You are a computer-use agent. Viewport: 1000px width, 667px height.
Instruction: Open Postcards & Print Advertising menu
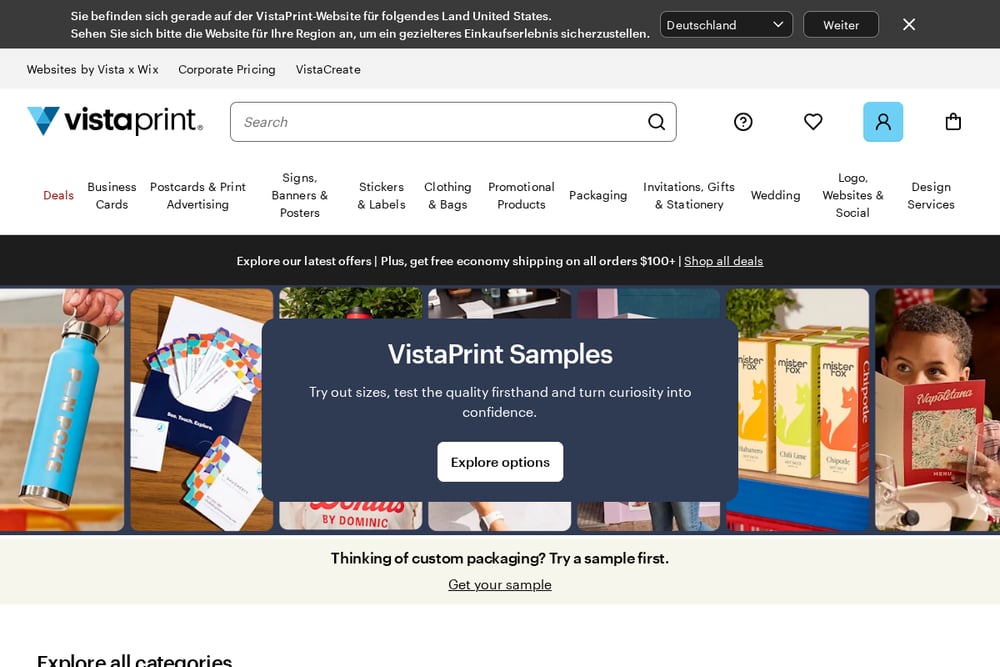[198, 195]
